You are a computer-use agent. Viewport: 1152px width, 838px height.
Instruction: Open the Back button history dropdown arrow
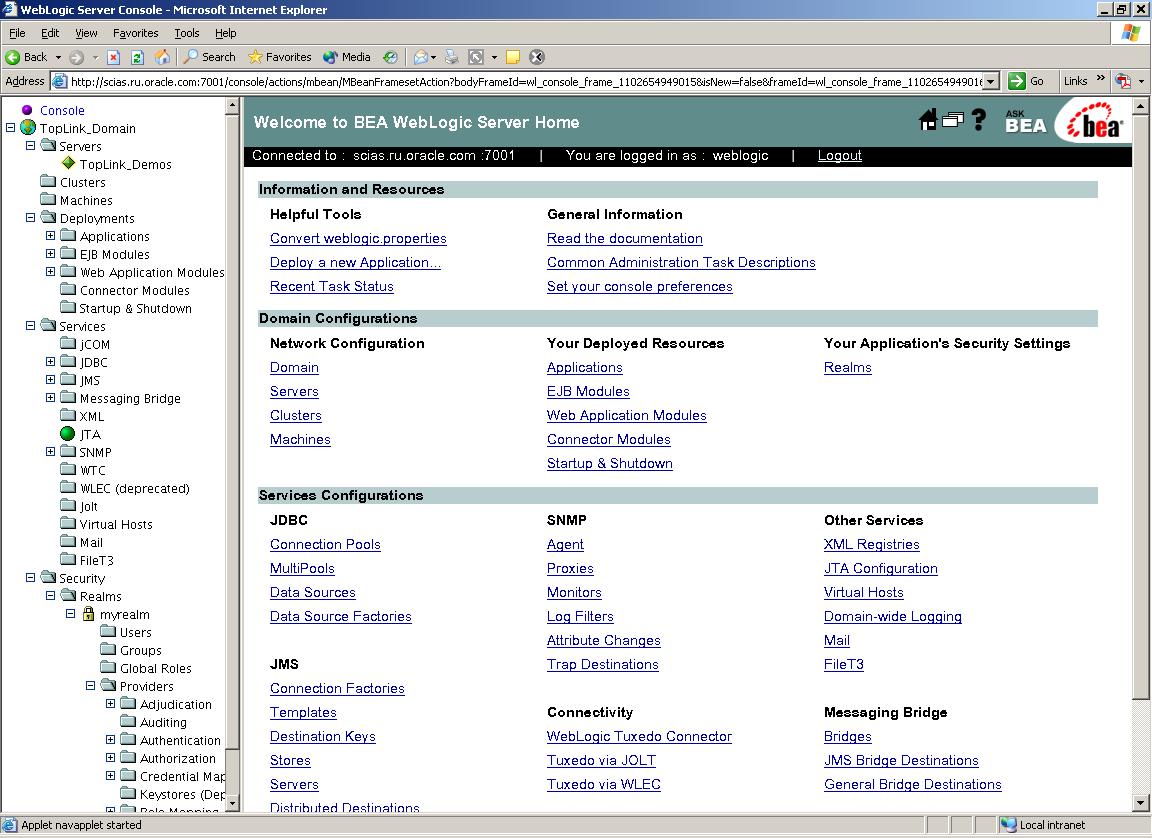(x=58, y=57)
